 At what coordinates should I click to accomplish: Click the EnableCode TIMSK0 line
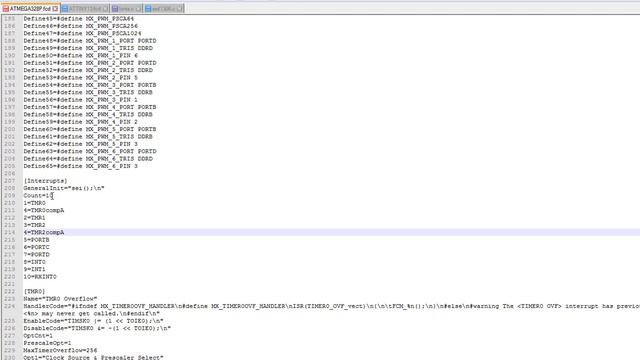click(x=93, y=321)
